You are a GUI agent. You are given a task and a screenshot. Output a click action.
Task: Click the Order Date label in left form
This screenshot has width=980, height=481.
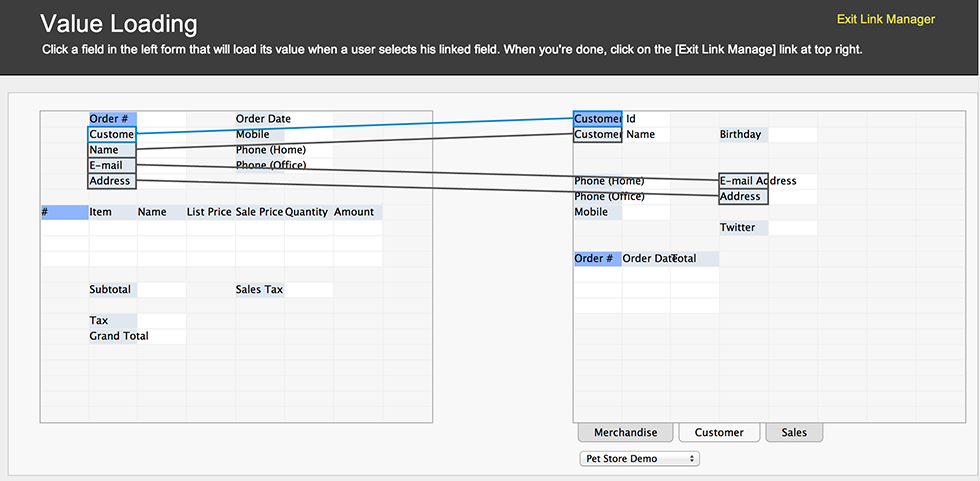(263, 119)
